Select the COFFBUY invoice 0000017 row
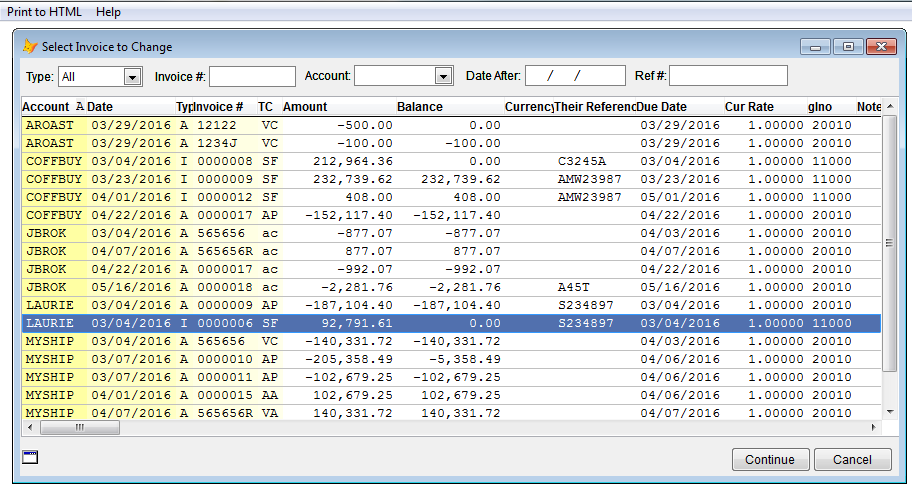 [x=451, y=215]
